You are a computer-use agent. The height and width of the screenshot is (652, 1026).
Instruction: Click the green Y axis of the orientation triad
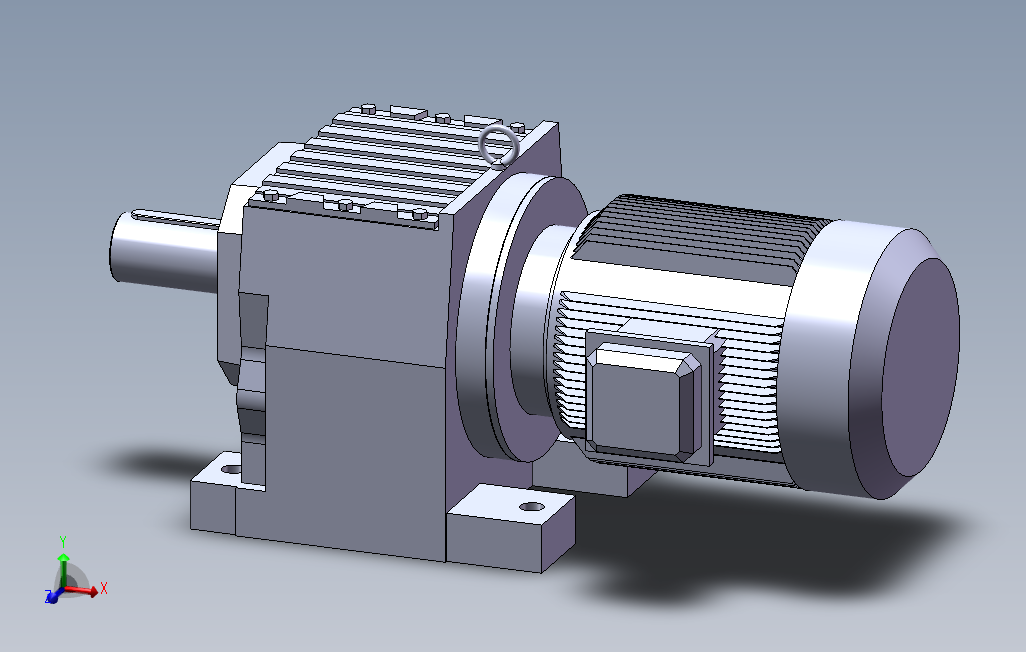63,570
